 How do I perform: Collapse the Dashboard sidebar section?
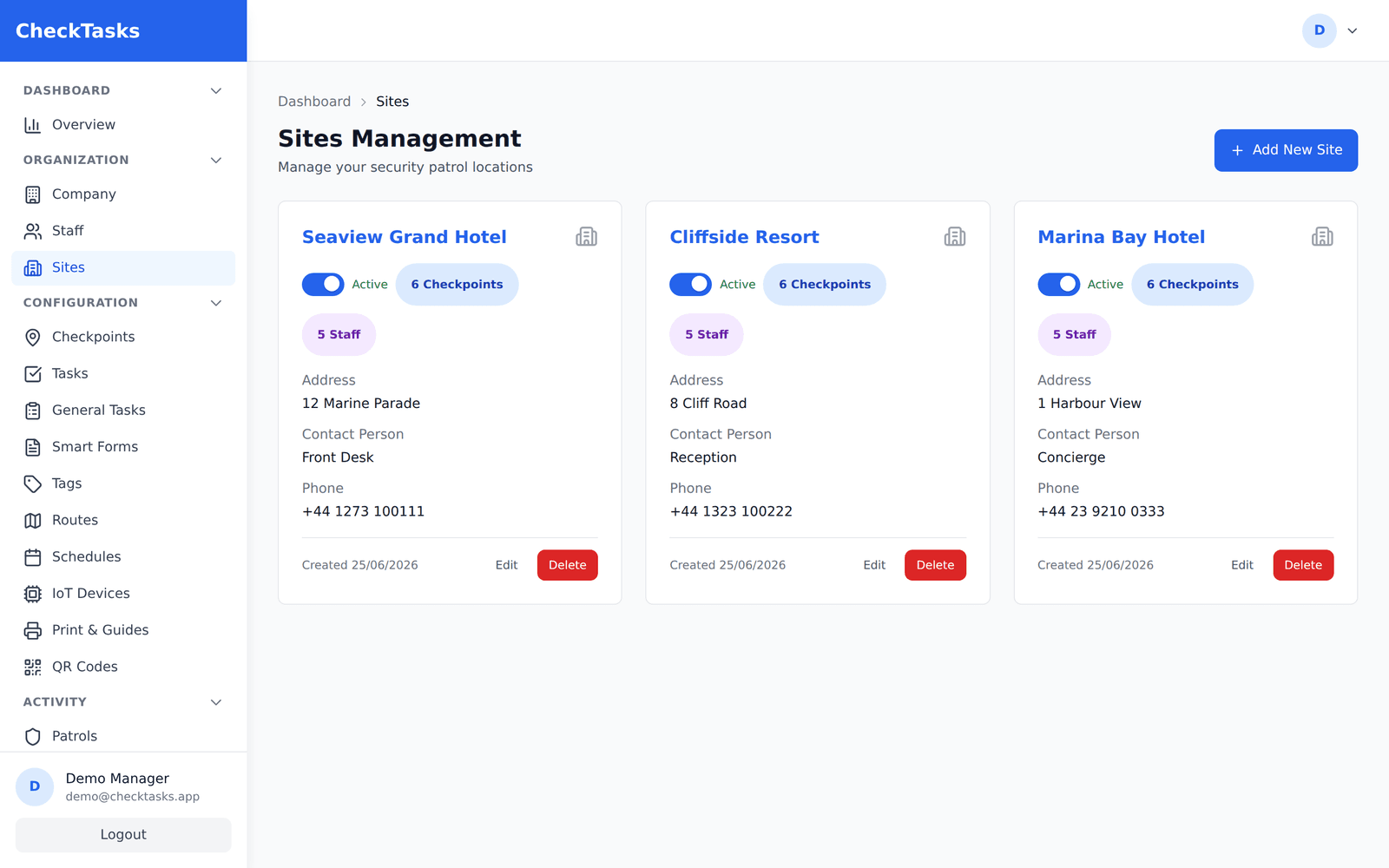coord(216,90)
